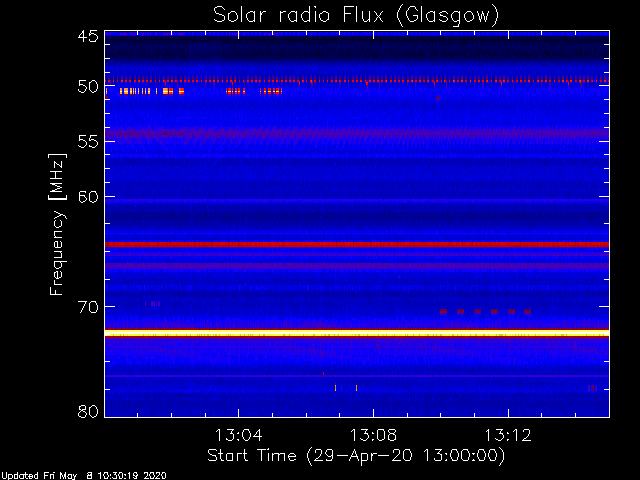
Task: Click the plot title 'Solar radio Flux (Glasgow)'
Action: tap(356, 16)
